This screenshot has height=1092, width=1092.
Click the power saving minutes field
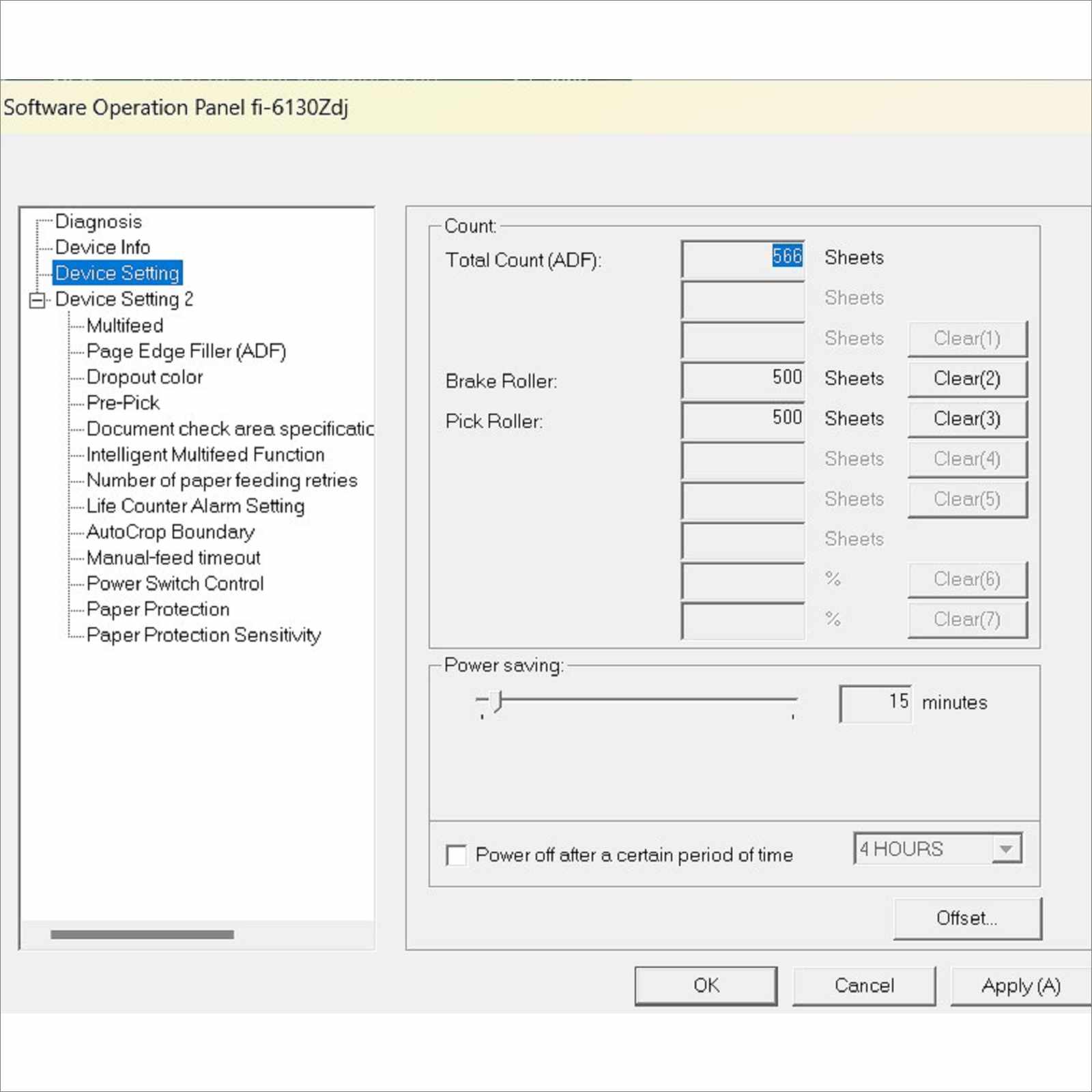876,703
